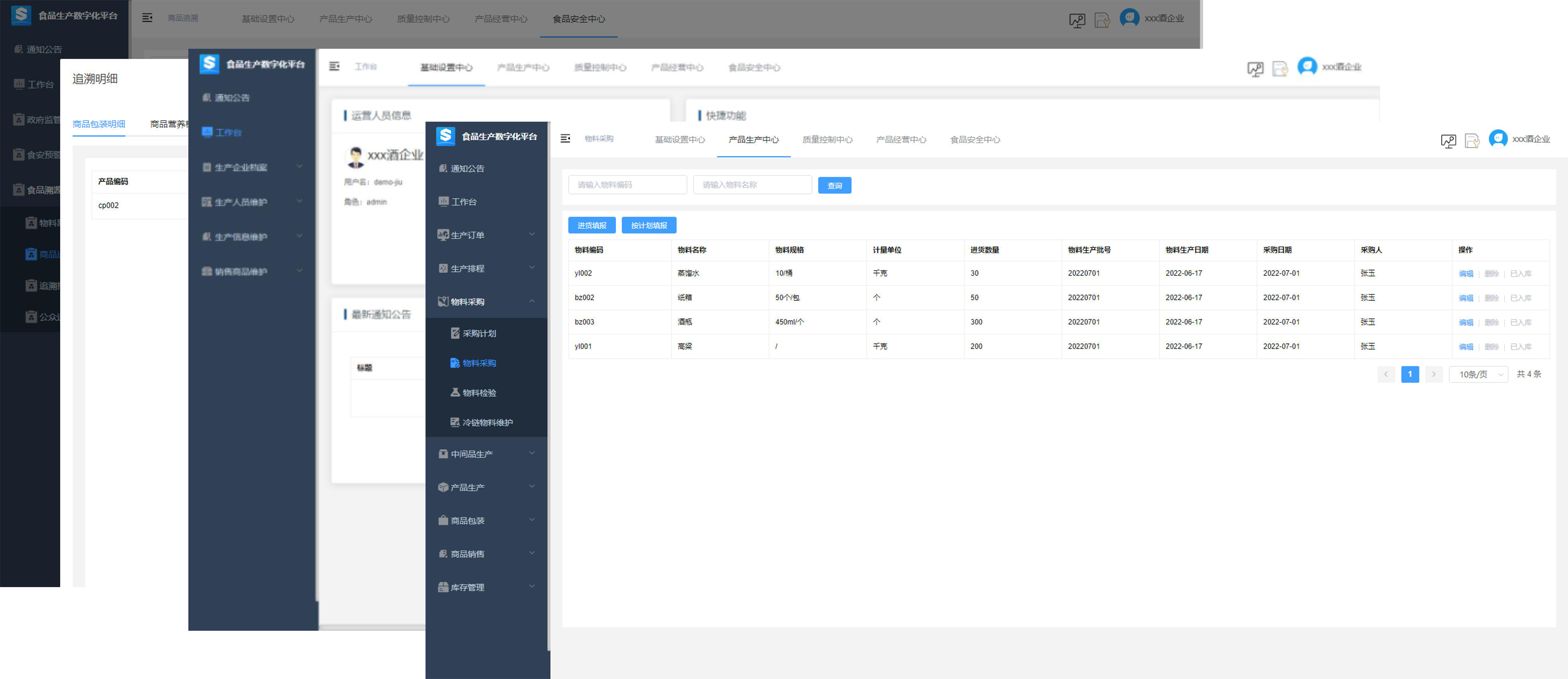Click the document note icon beside avatar
The height and width of the screenshot is (679, 1568).
[x=1472, y=141]
